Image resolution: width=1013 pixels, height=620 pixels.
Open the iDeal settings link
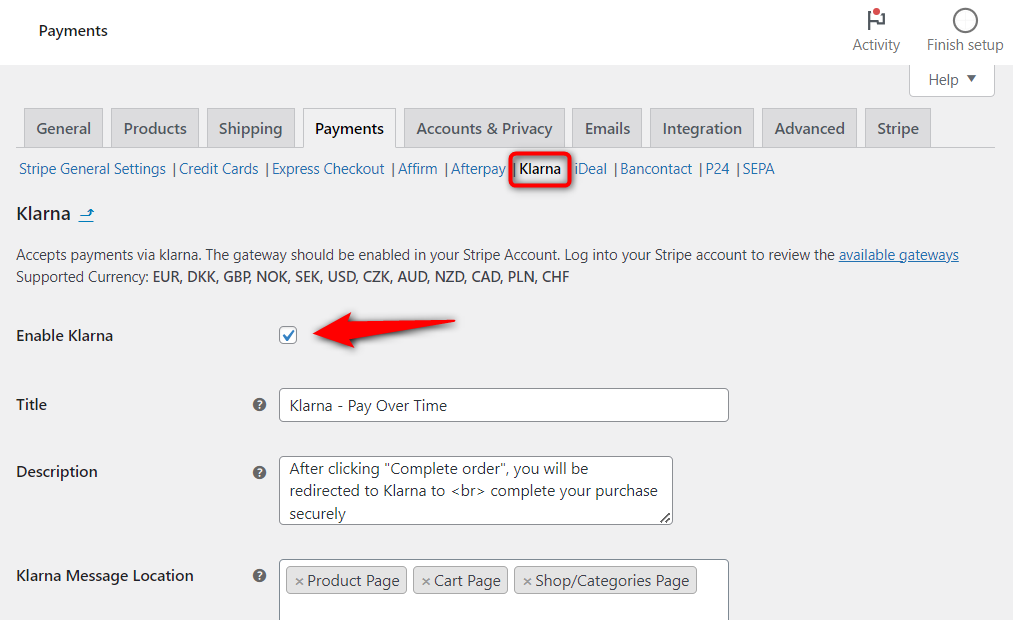(590, 169)
